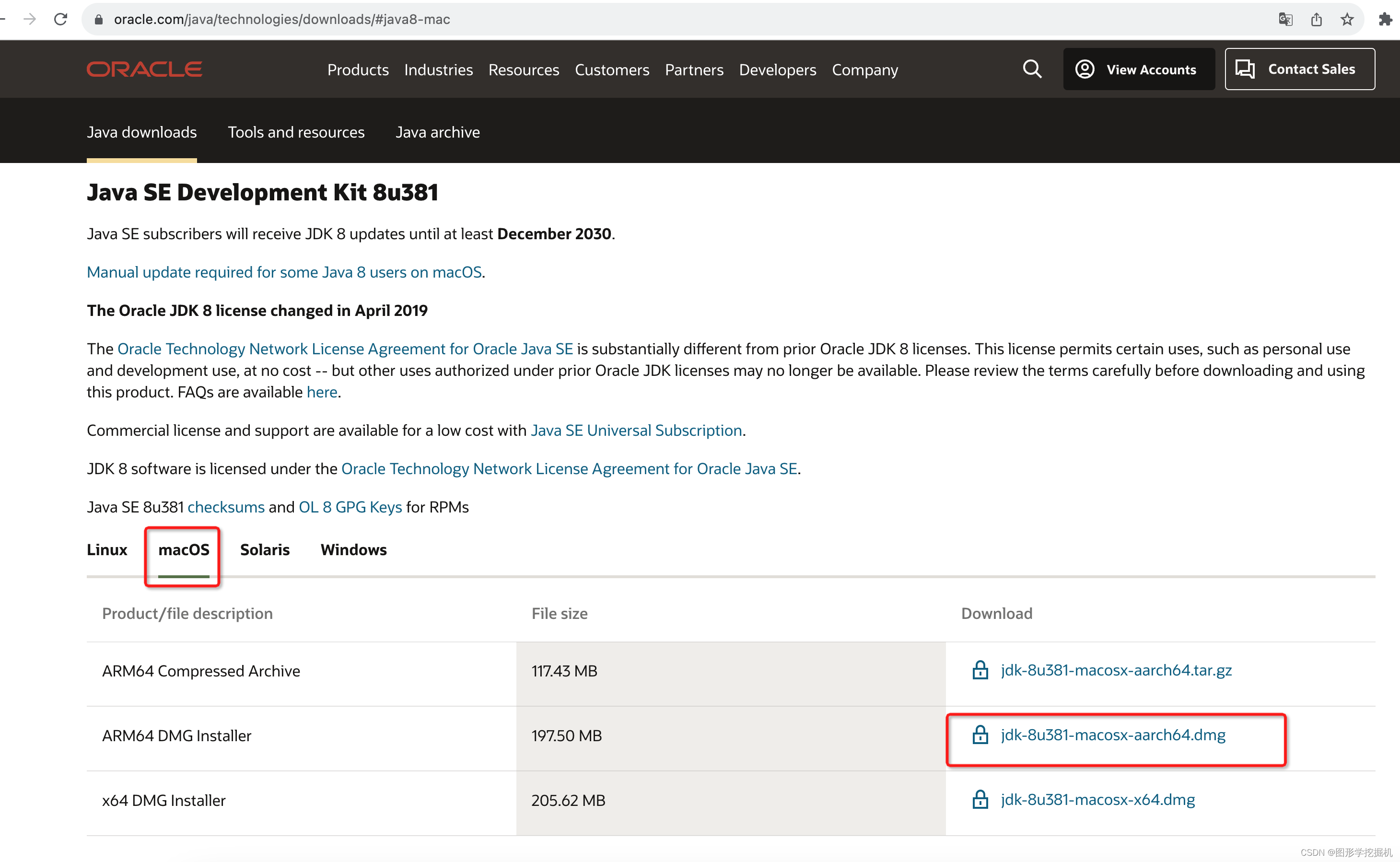Open browser extensions puzzle icon
This screenshot has width=1400, height=862.
[1385, 19]
